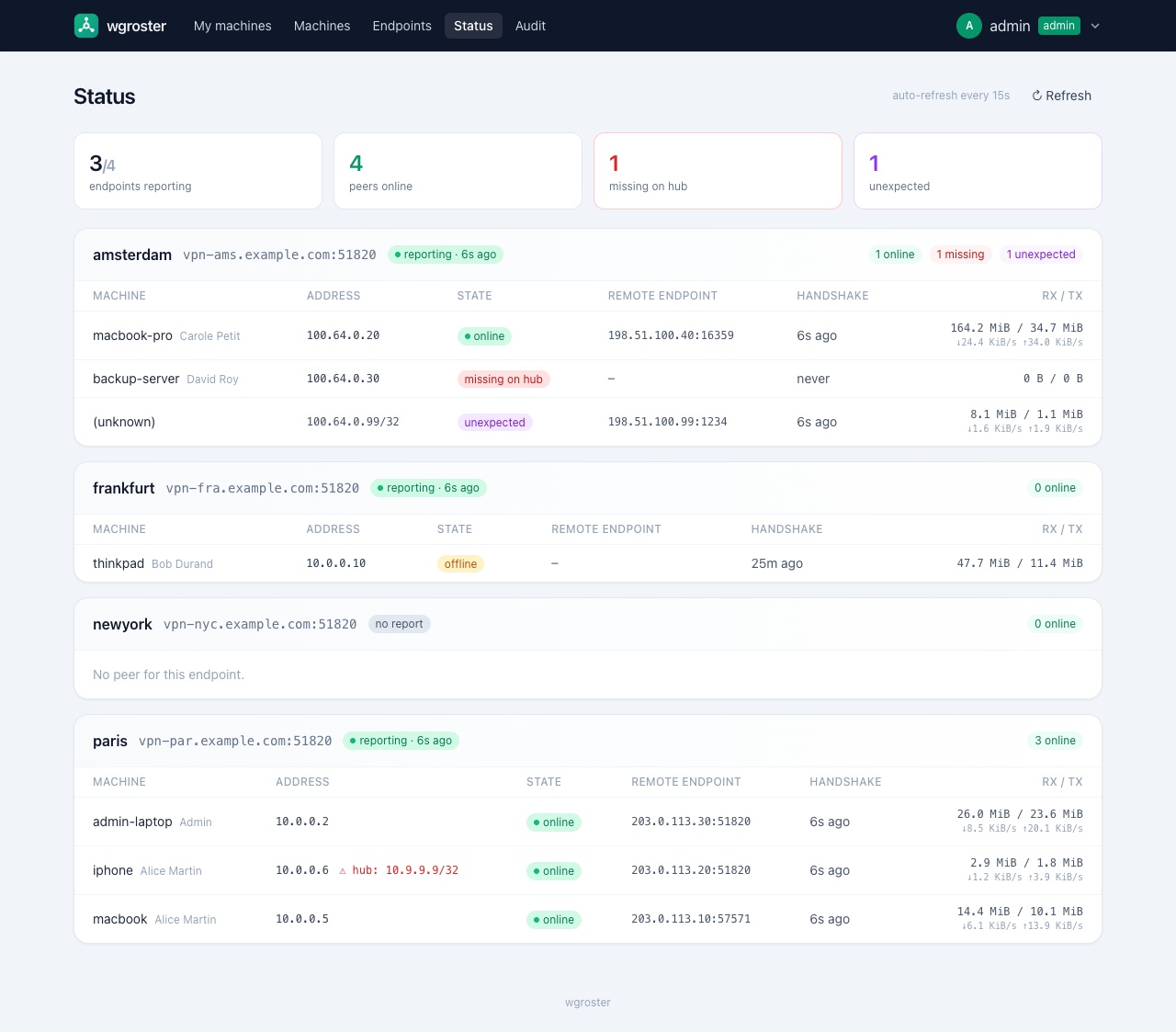
Task: Click amsterdam's reporting 6s ago badge
Action: (x=446, y=255)
